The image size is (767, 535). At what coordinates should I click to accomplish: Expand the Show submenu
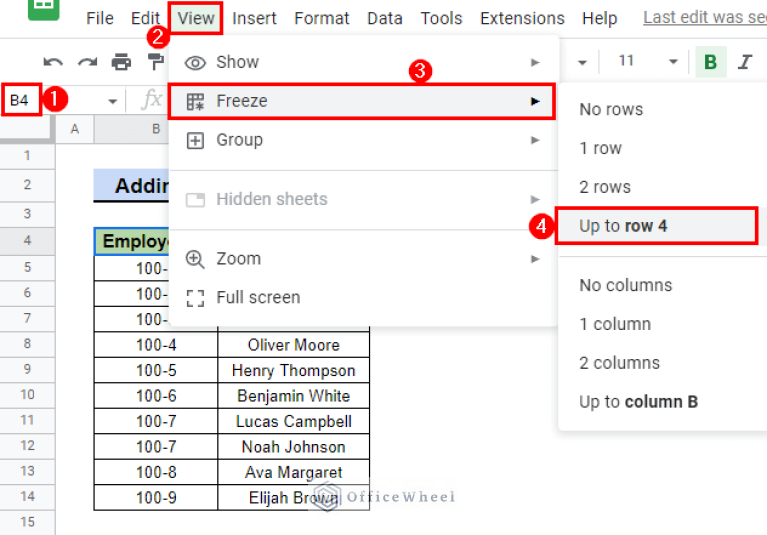362,62
